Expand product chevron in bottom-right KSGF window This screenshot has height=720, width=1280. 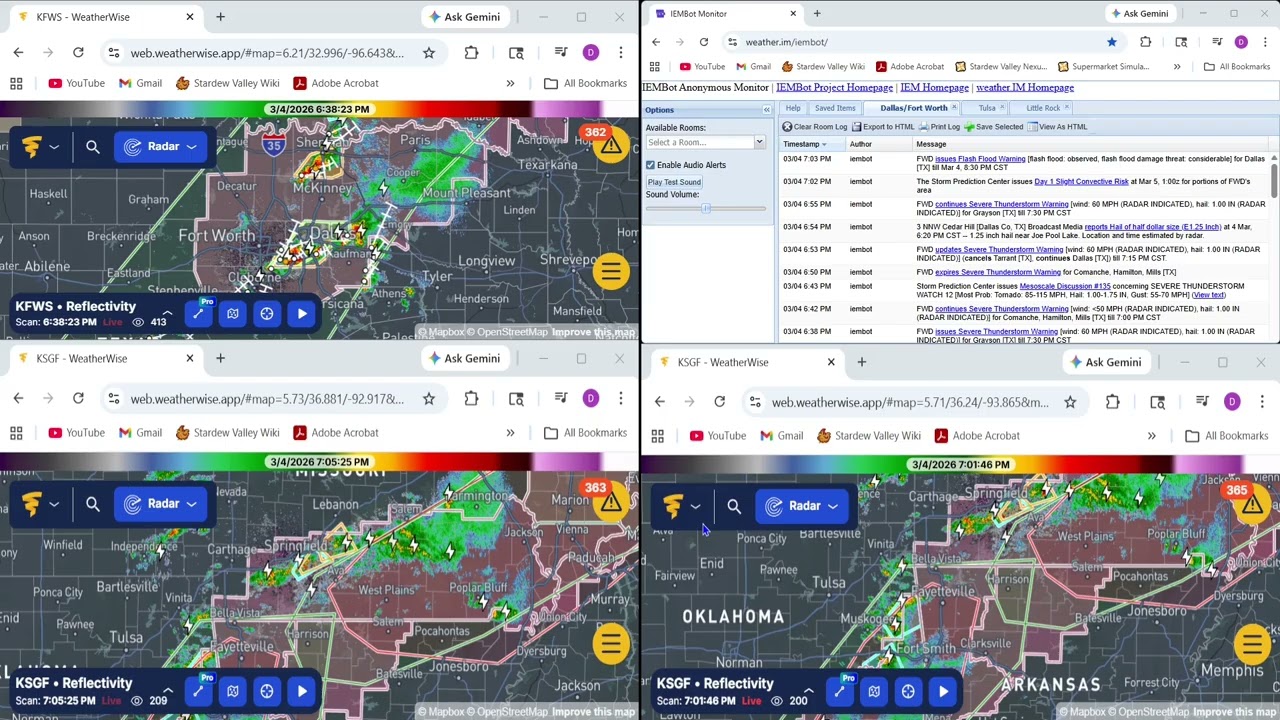(808, 691)
